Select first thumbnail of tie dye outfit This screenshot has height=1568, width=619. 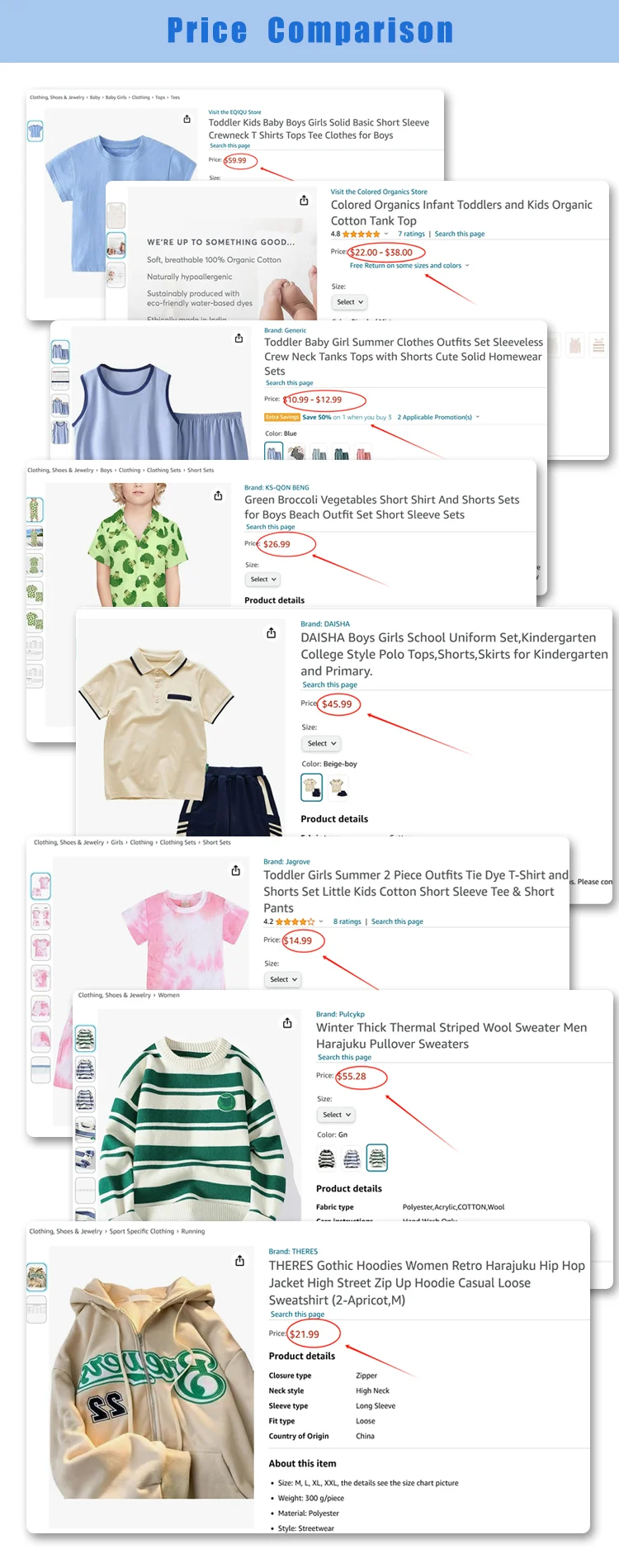[x=40, y=886]
